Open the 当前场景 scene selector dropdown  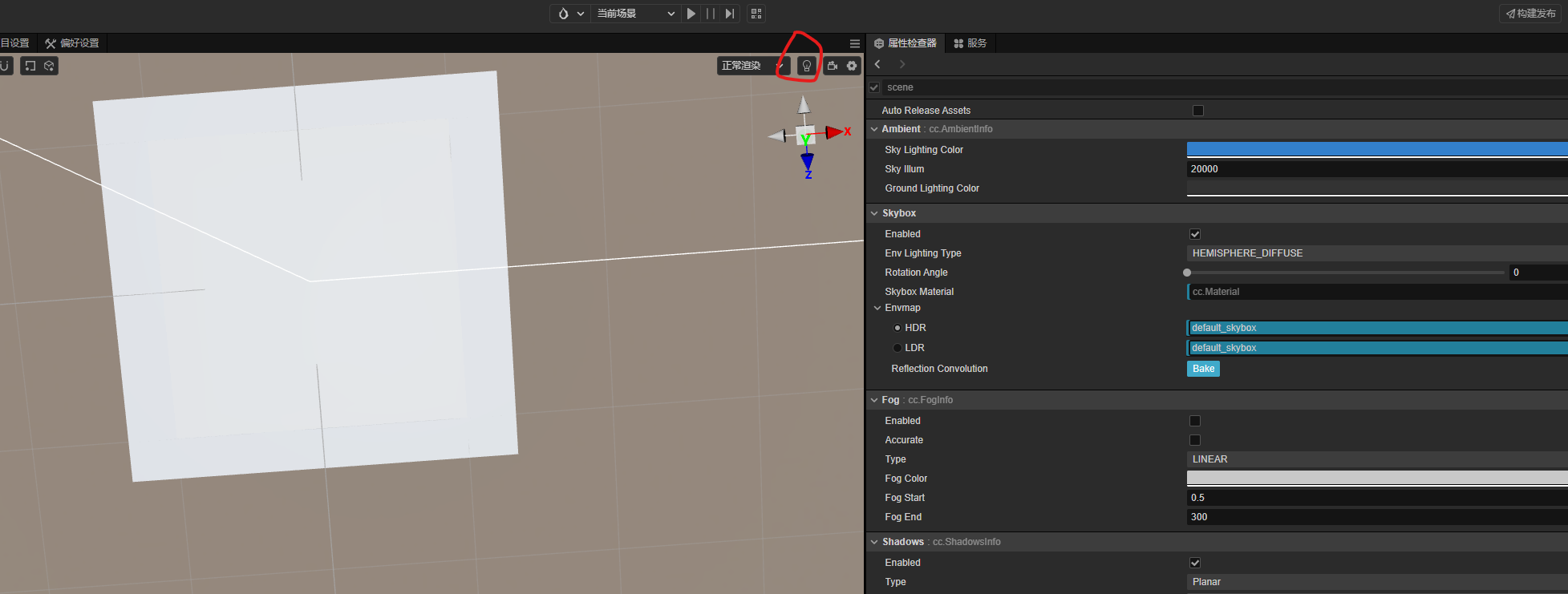(635, 14)
